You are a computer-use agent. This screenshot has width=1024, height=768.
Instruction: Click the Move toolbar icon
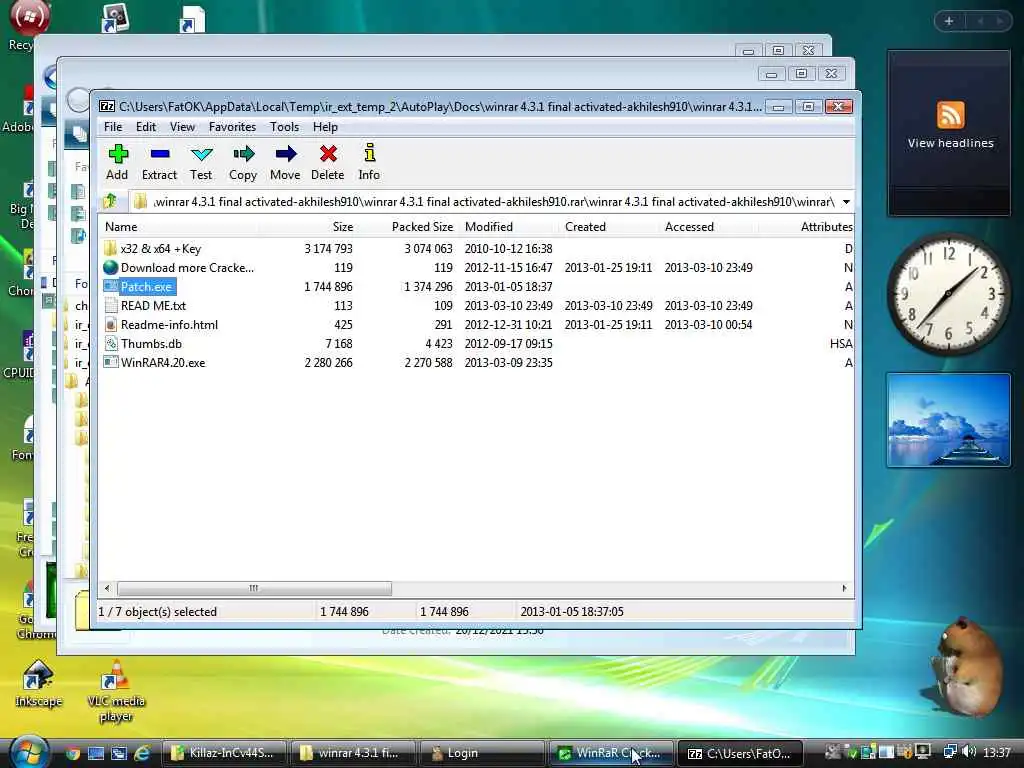coord(285,154)
